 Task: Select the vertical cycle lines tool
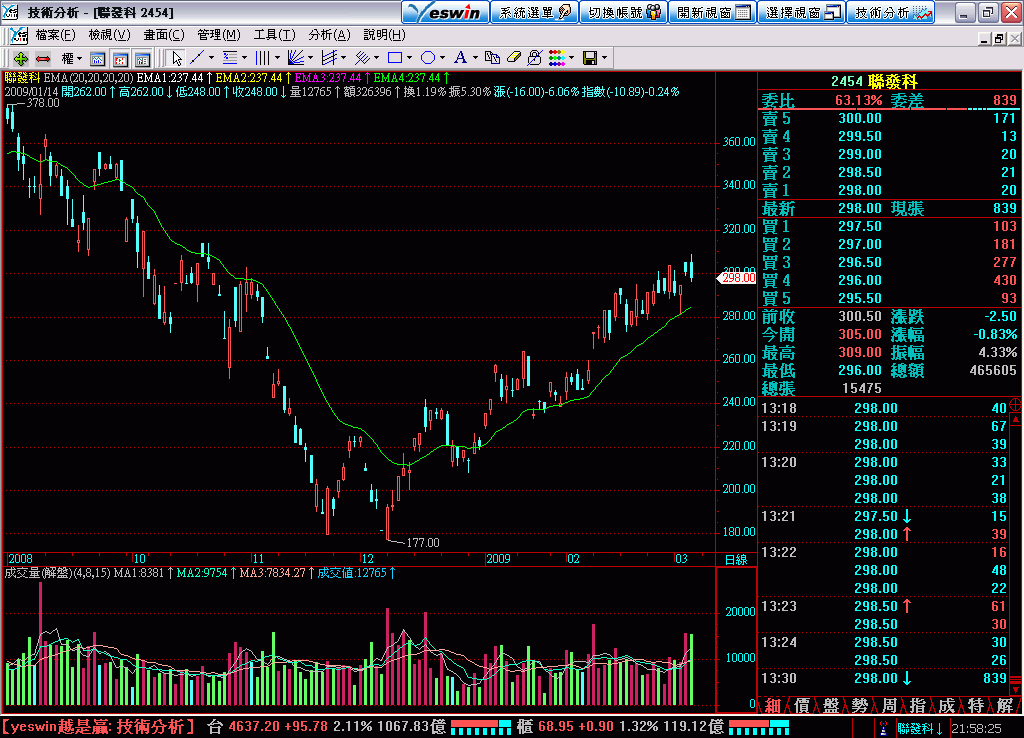(x=263, y=58)
